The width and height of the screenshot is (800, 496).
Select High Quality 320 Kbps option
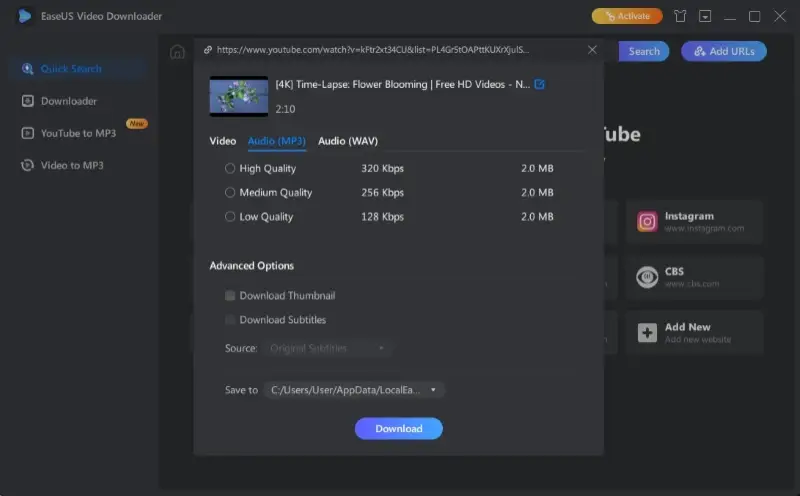pos(230,168)
